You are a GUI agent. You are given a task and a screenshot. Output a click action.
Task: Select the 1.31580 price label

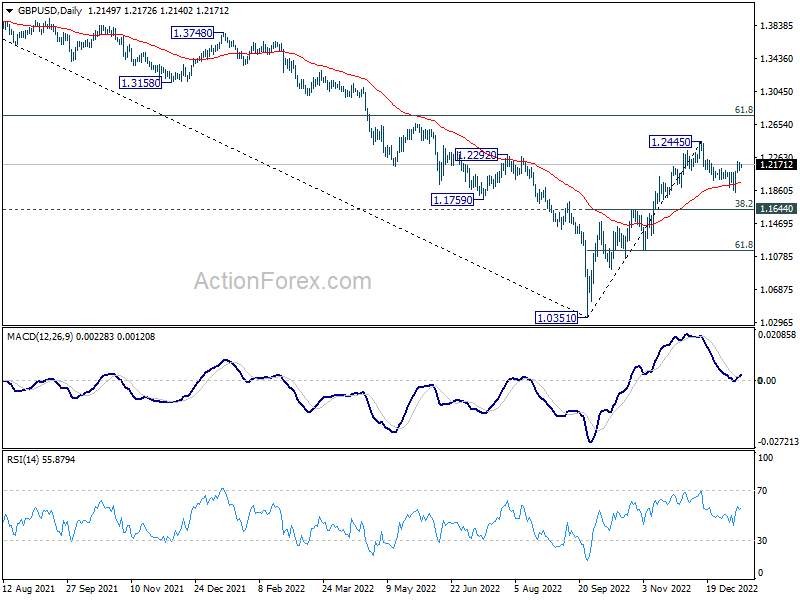tap(141, 83)
